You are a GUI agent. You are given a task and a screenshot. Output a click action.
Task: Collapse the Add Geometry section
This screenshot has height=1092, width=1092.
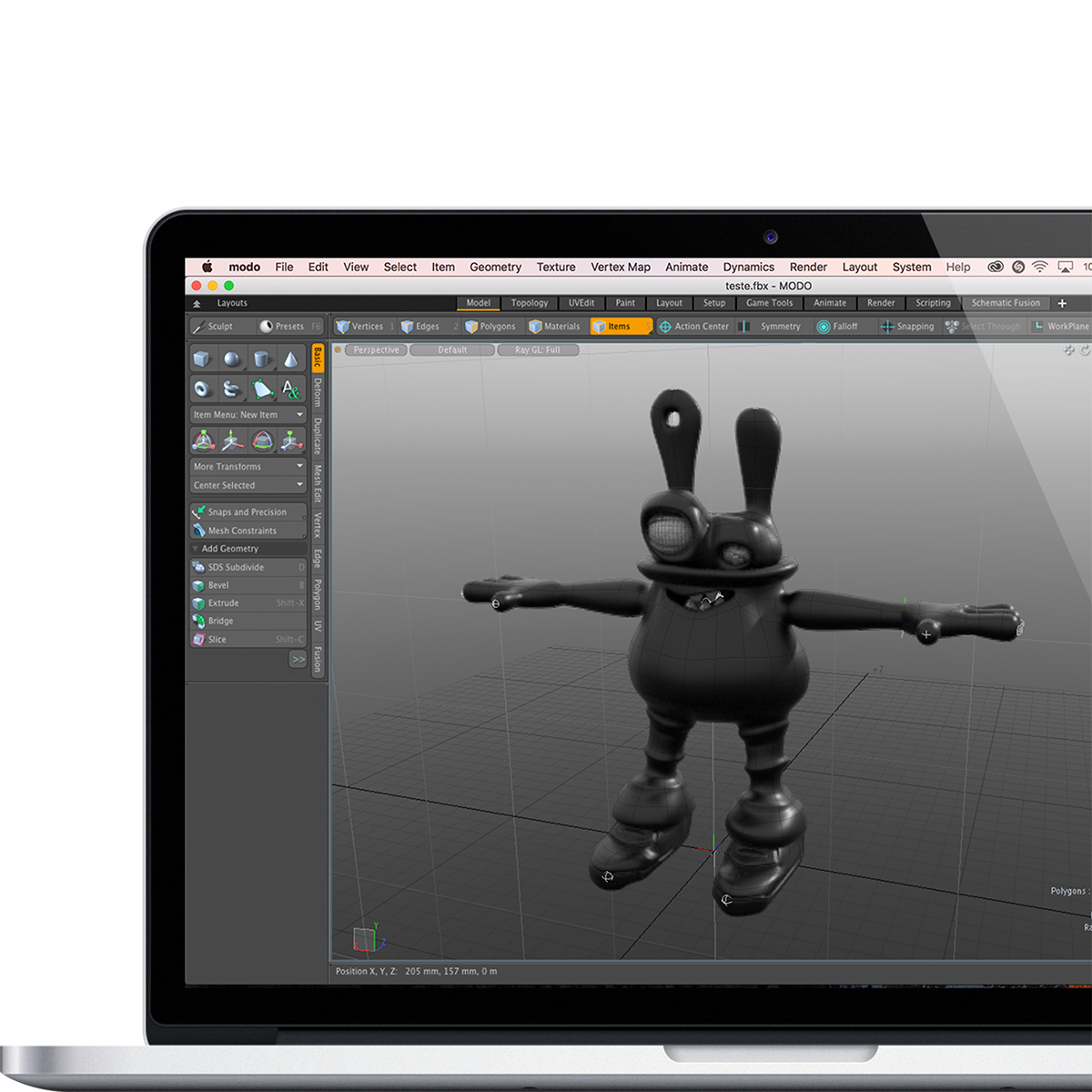248,549
